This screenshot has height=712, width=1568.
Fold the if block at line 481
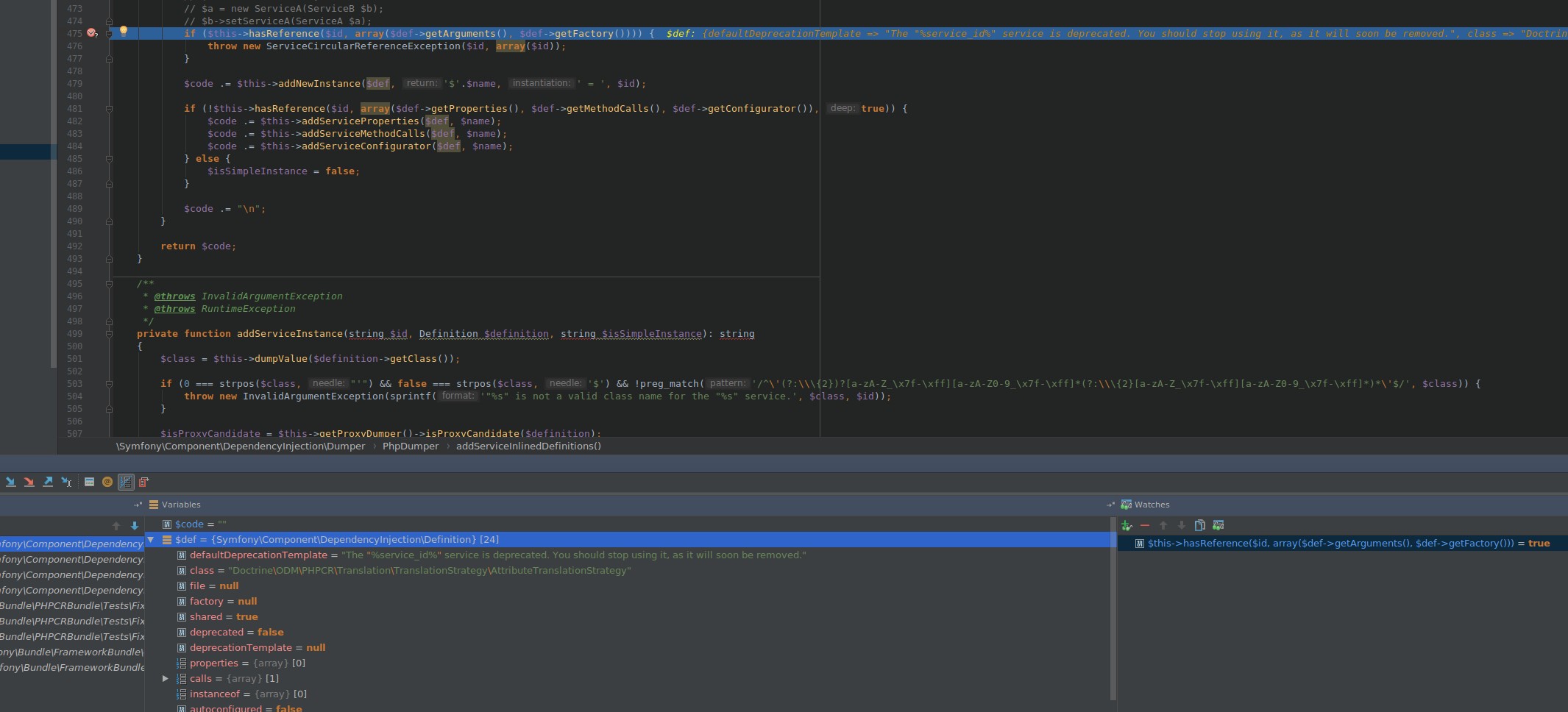(x=109, y=109)
